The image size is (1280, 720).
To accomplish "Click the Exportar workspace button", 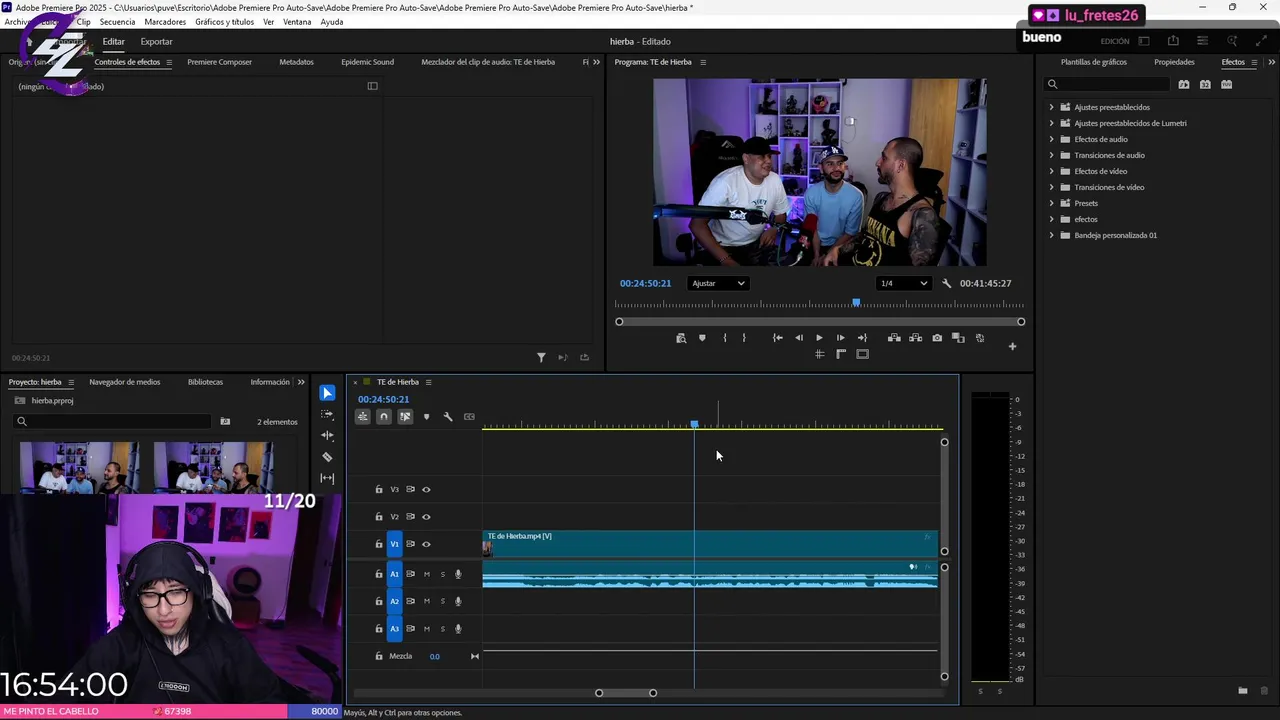I will [x=156, y=42].
